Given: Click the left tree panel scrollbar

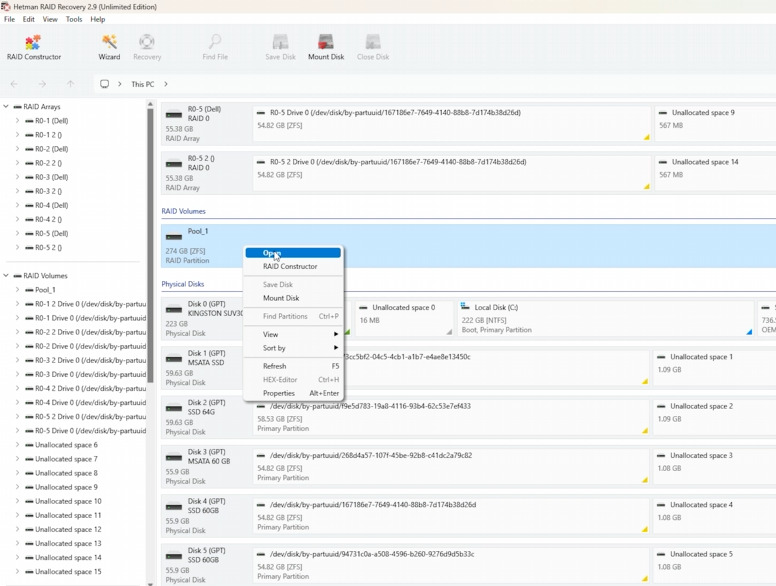Looking at the screenshot, I should pos(150,245).
